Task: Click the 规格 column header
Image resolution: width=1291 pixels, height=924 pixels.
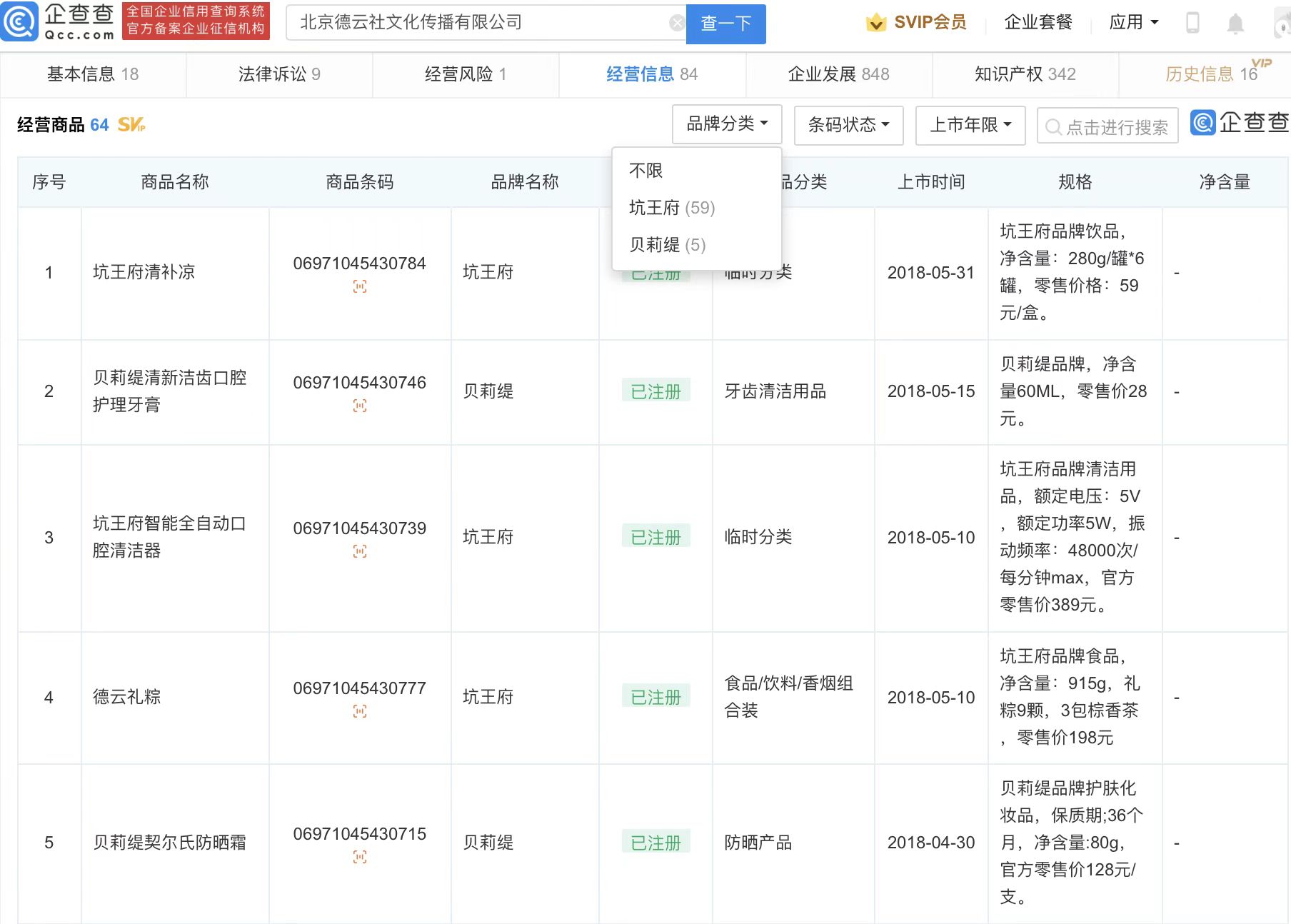Action: point(1075,182)
